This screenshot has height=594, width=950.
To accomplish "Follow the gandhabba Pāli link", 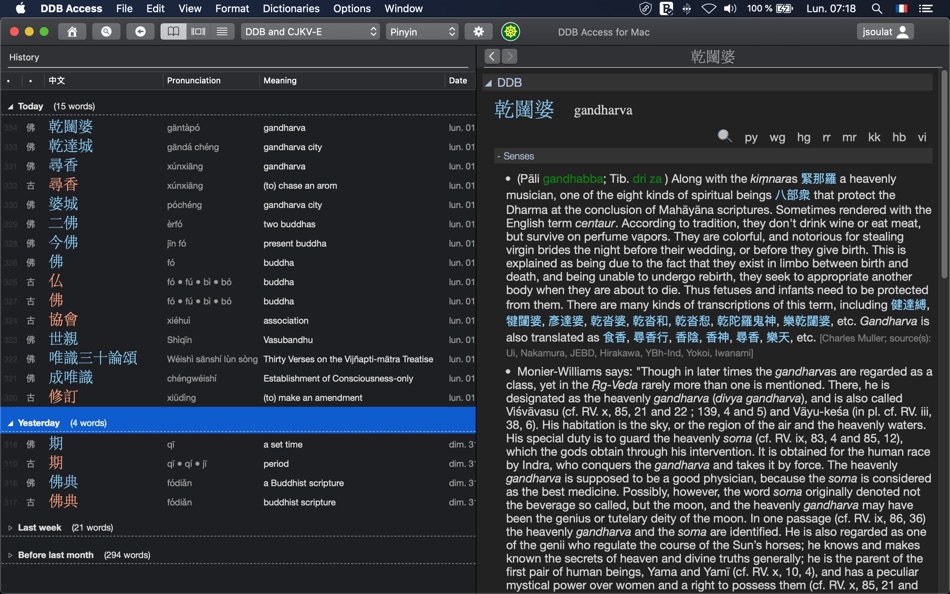I will pos(573,179).
